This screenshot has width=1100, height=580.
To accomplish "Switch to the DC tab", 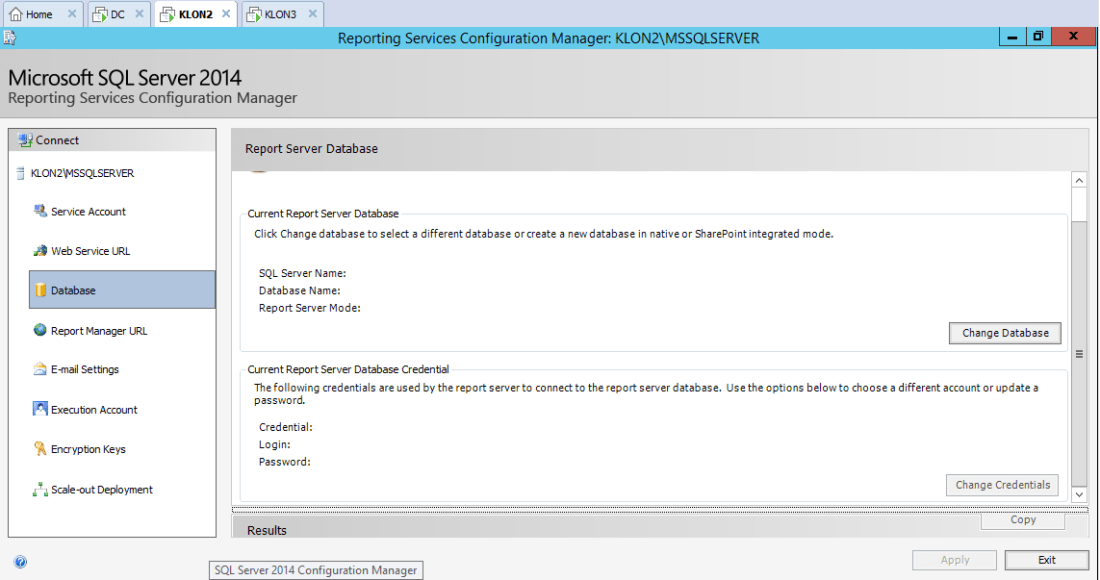I will [x=110, y=14].
